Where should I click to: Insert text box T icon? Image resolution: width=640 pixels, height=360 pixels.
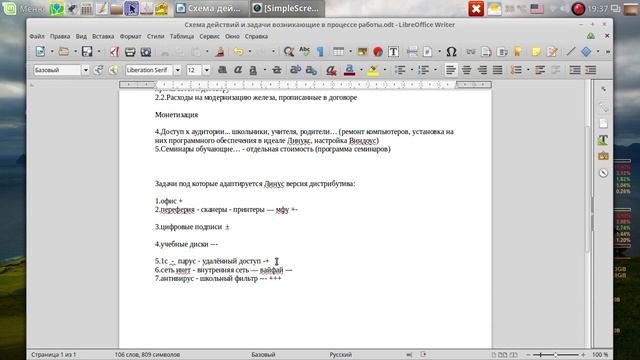[x=393, y=51]
